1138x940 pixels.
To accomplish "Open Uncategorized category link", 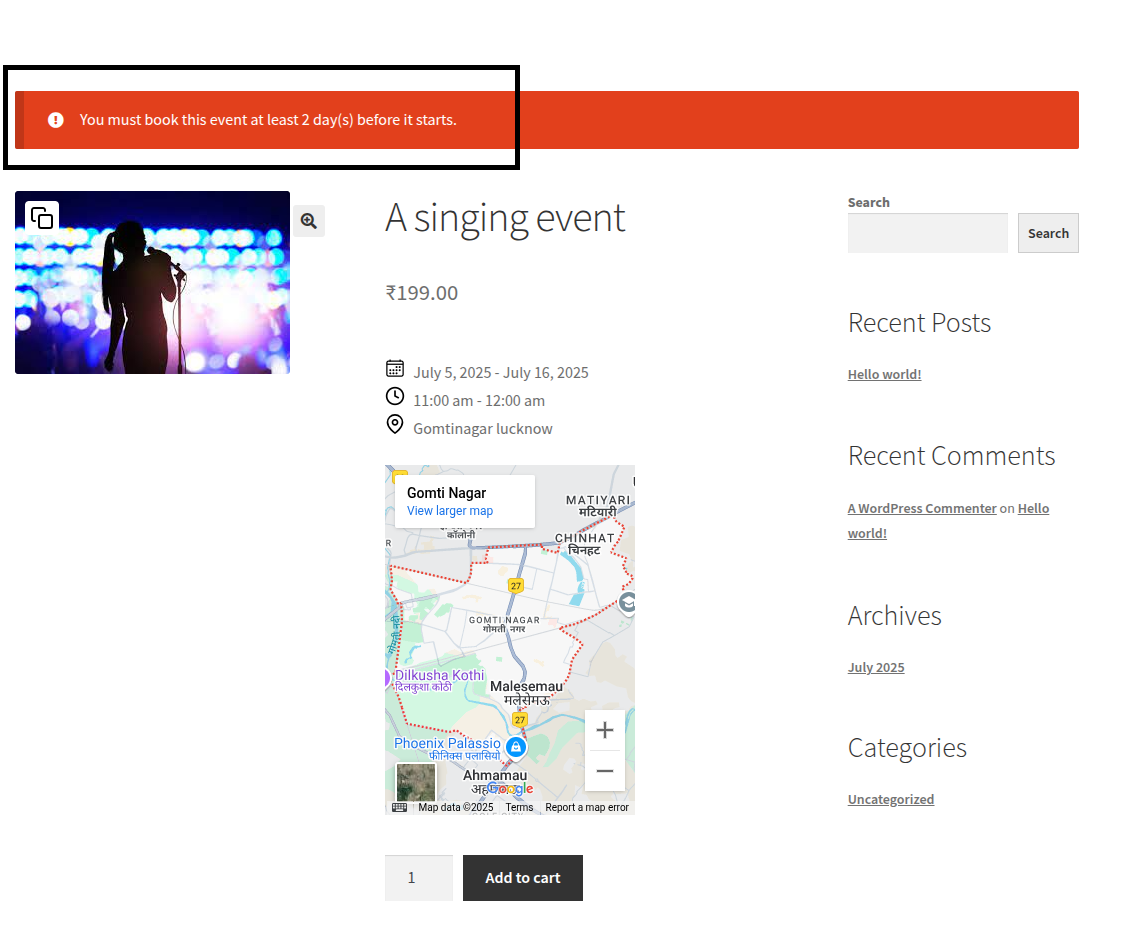I will pyautogui.click(x=891, y=799).
